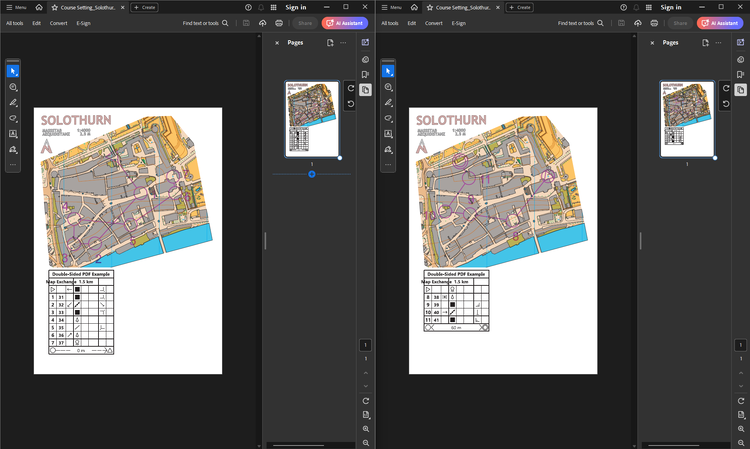This screenshot has width=750, height=449.
Task: Open Help in the left window
Action: pyautogui.click(x=248, y=7)
